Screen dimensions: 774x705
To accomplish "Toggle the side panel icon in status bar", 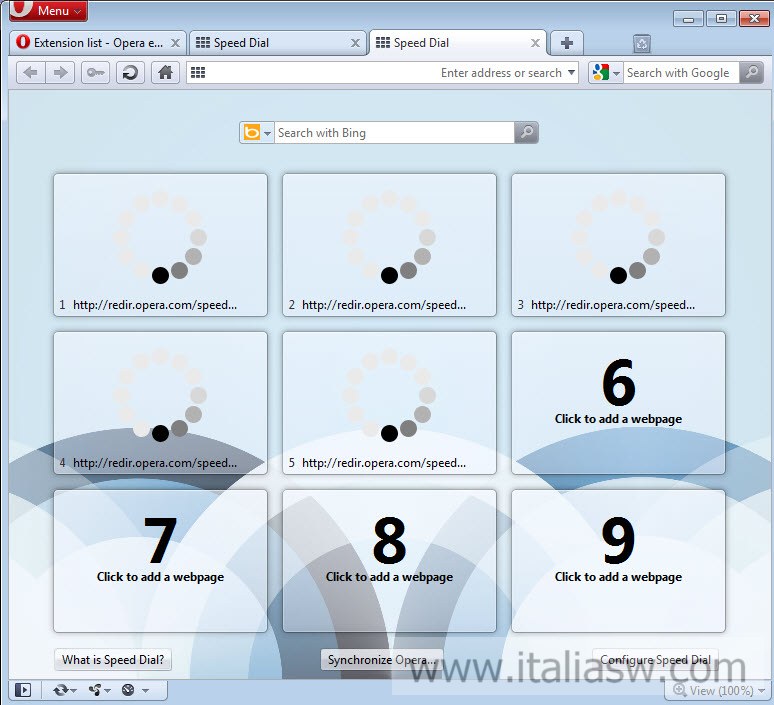I will 23,690.
